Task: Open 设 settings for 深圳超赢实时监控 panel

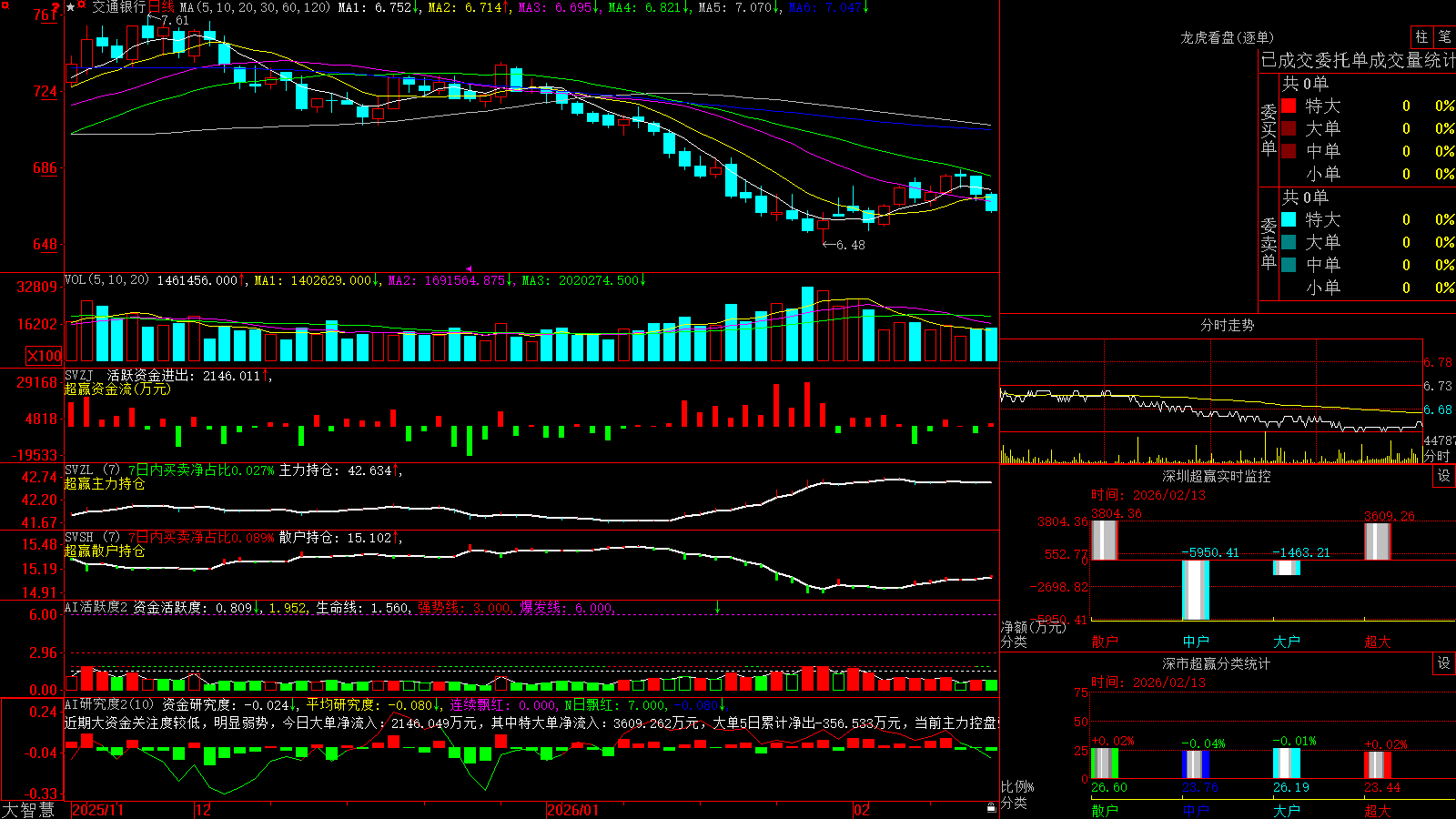Action: (1444, 476)
